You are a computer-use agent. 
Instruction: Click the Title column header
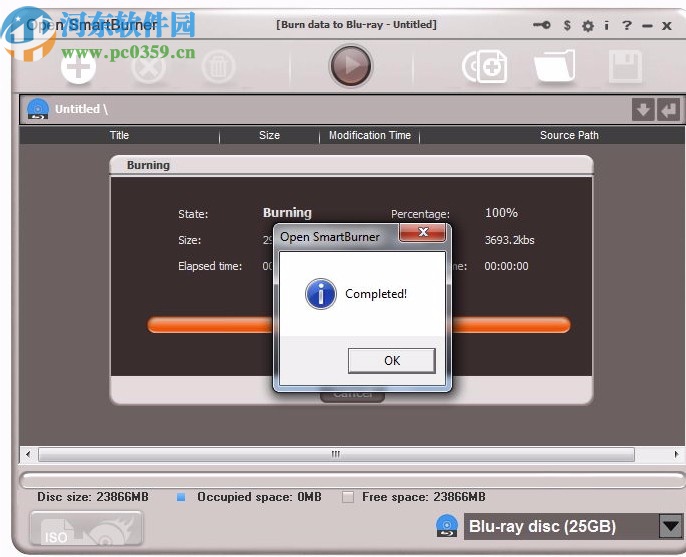point(119,135)
